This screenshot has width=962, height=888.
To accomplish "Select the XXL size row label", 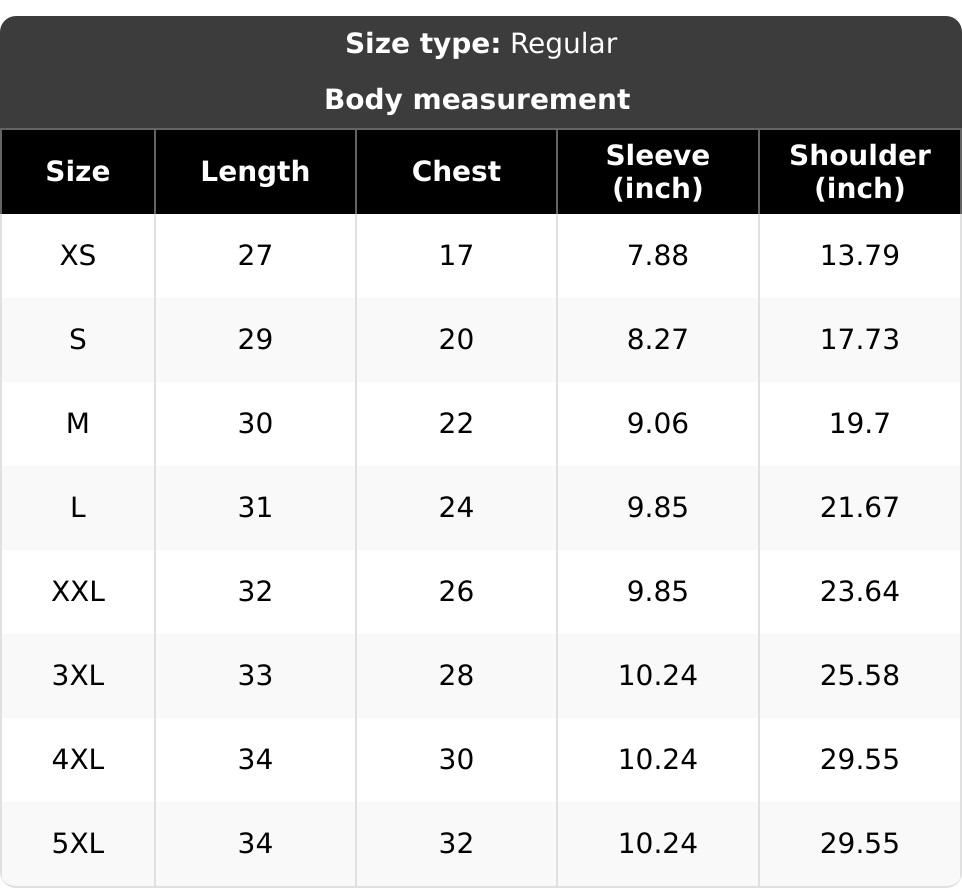I will pos(78,592).
